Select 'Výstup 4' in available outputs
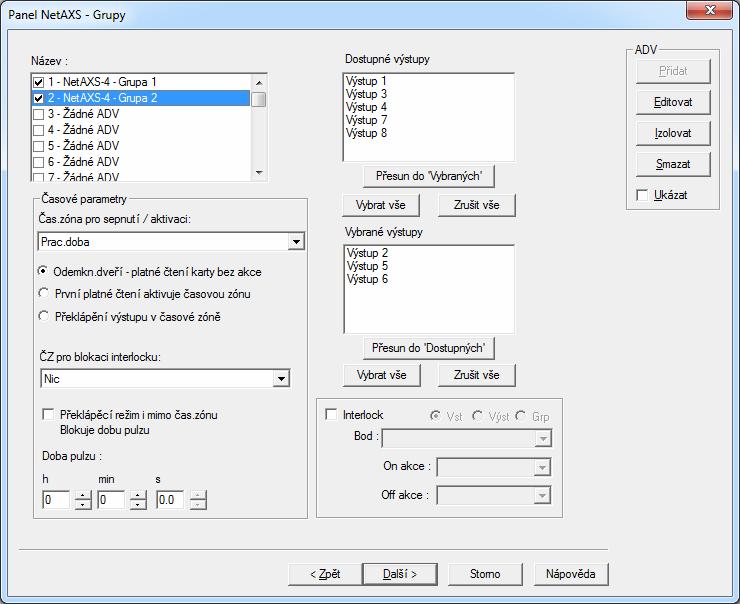The width and height of the screenshot is (740, 604). click(x=366, y=107)
